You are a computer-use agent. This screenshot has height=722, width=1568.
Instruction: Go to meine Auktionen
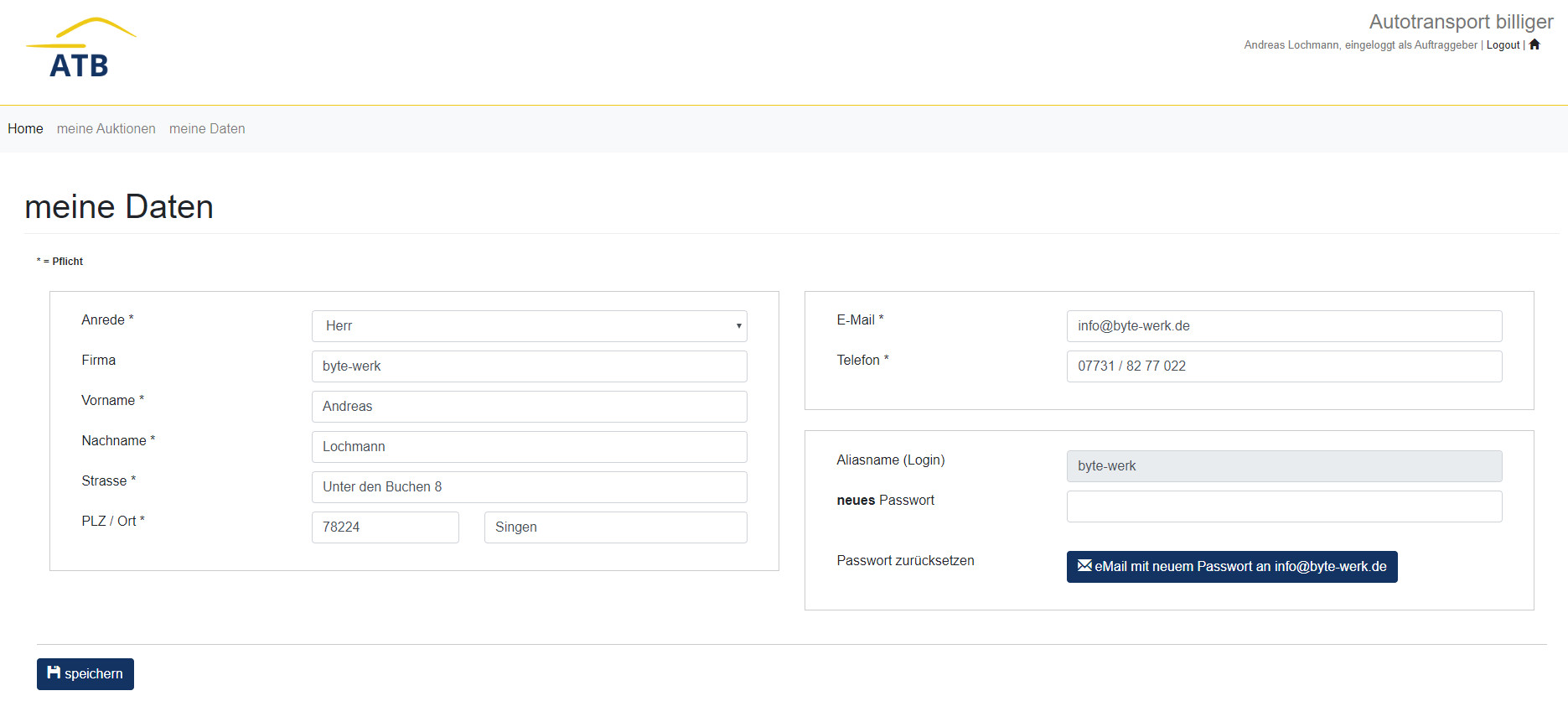(x=106, y=128)
